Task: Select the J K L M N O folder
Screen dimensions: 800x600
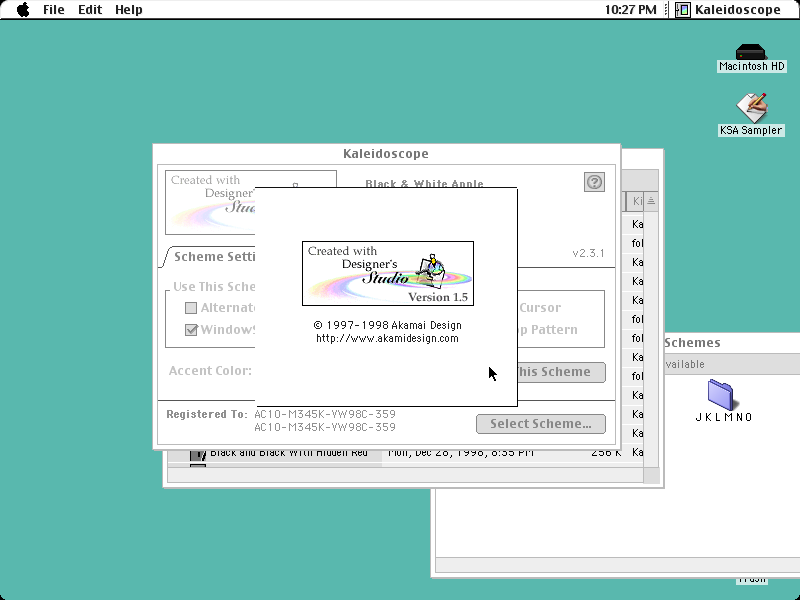Action: click(720, 395)
